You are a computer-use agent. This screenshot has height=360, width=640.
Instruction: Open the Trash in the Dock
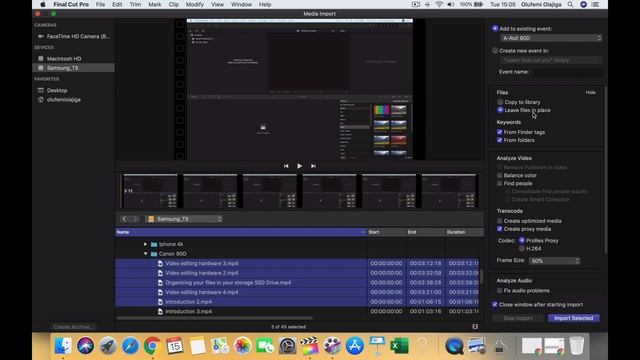tap(577, 346)
